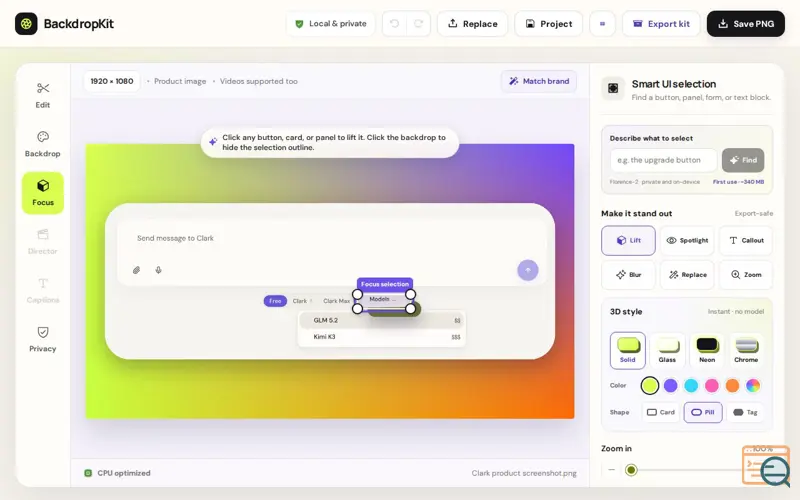Select the Lift effect
This screenshot has width=800, height=500.
(x=628, y=240)
